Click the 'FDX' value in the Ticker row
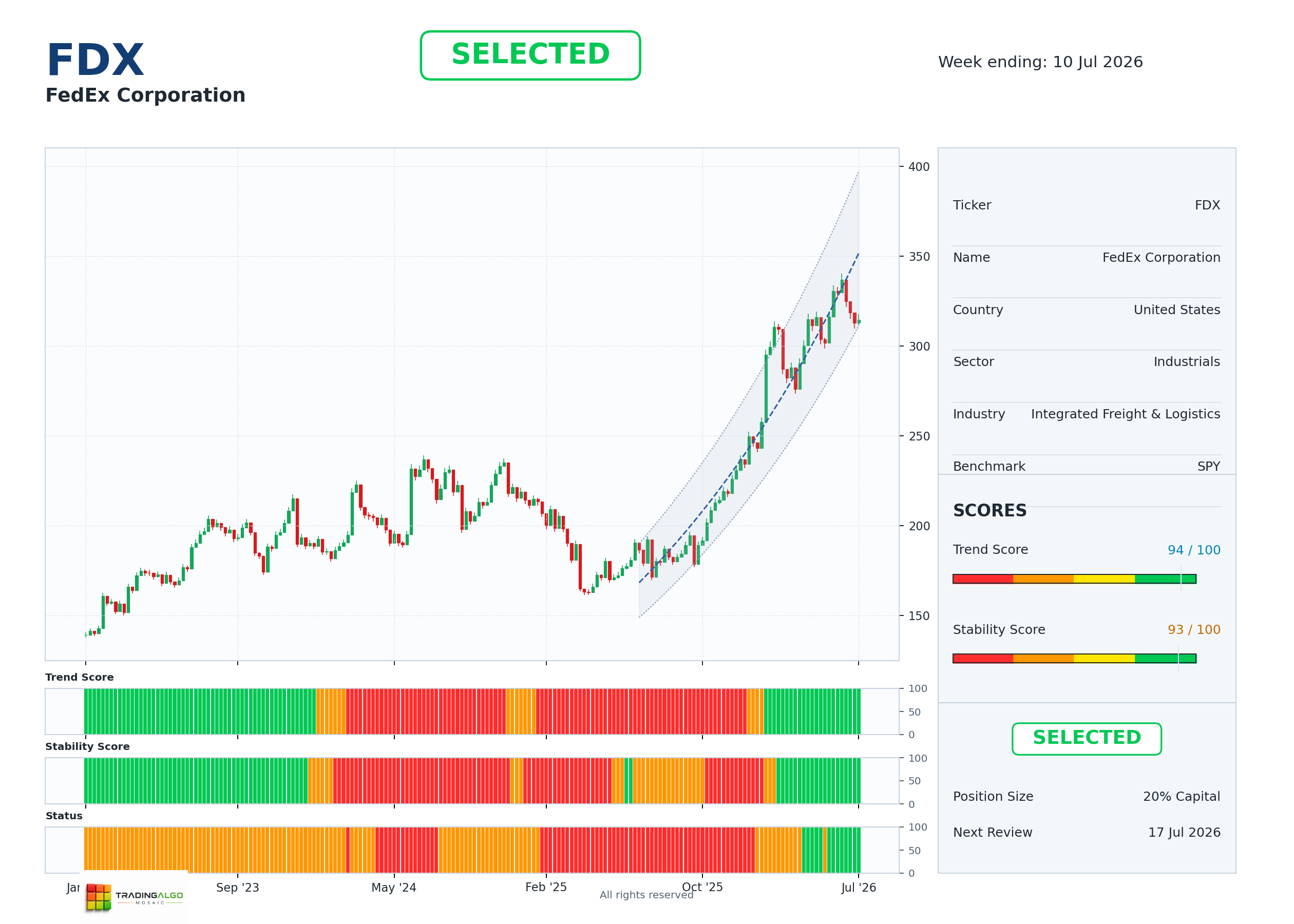The height and width of the screenshot is (924, 1294). (1208, 205)
